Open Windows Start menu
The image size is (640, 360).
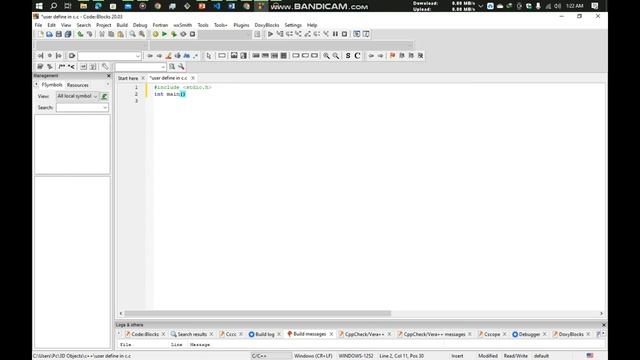(39, 6)
